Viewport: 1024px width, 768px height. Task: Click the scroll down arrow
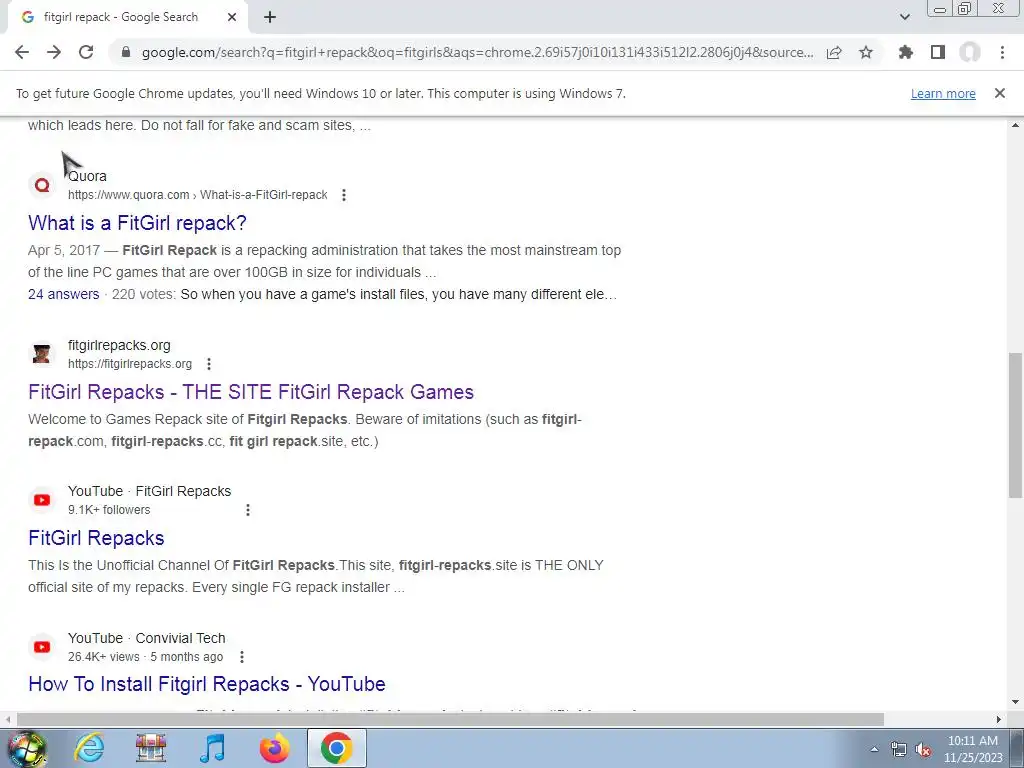pyautogui.click(x=1015, y=703)
